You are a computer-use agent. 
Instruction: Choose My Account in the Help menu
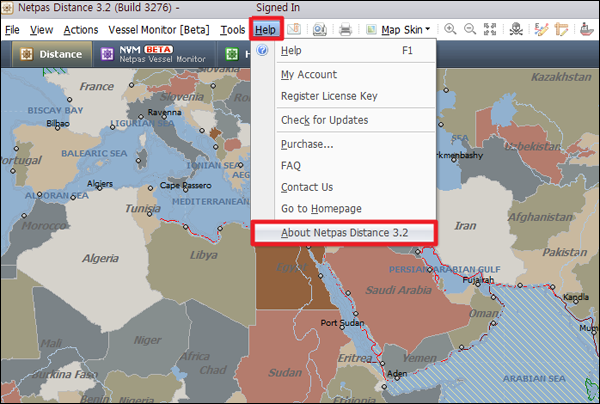pyautogui.click(x=344, y=74)
